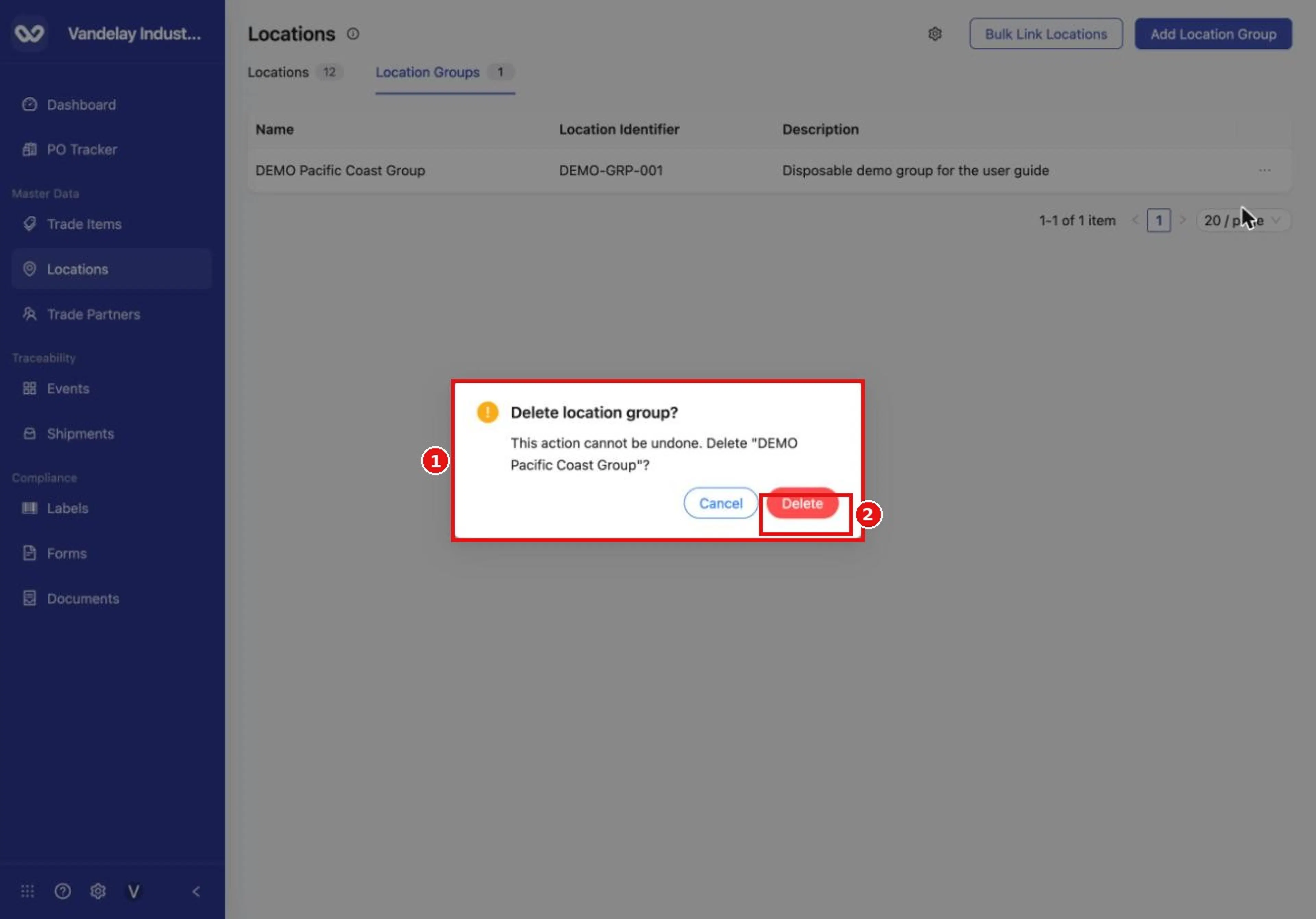Click the info icon next to Locations title
This screenshot has width=1316, height=919.
tap(353, 34)
